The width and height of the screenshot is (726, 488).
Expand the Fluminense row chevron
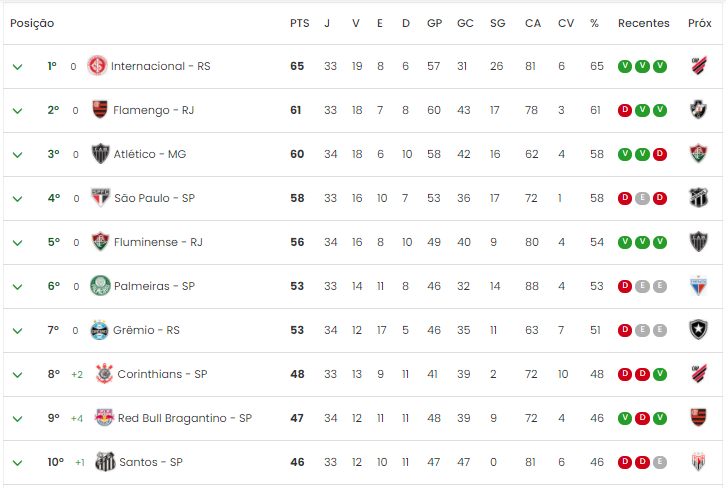[18, 243]
